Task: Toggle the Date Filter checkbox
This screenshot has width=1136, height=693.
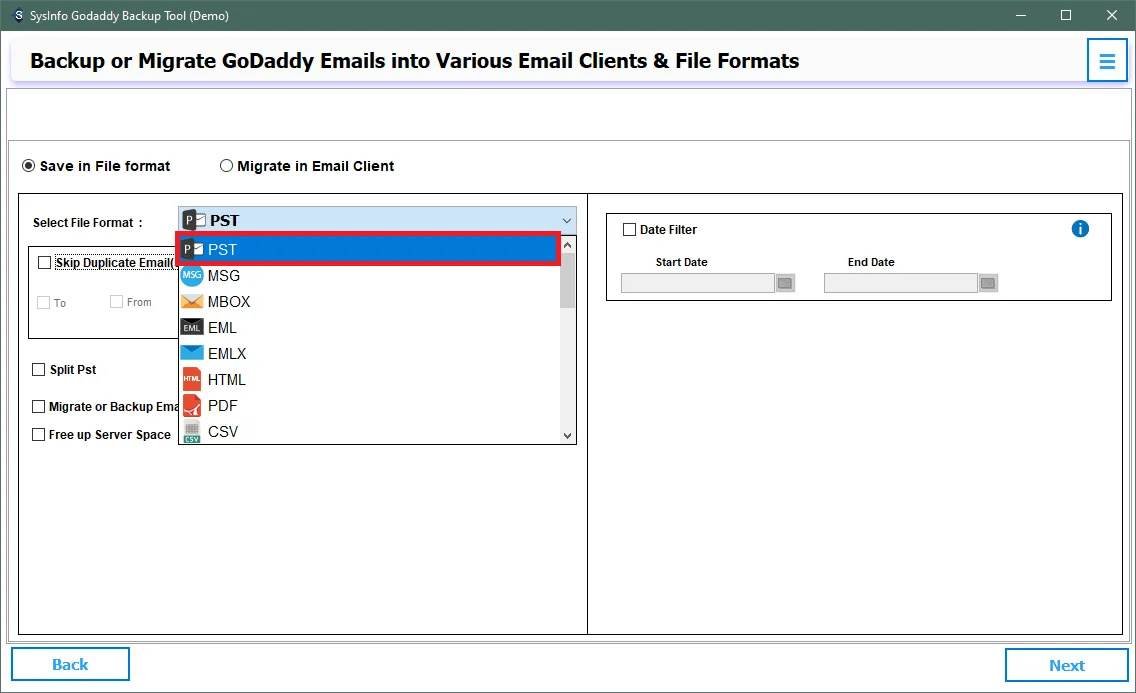Action: click(630, 230)
